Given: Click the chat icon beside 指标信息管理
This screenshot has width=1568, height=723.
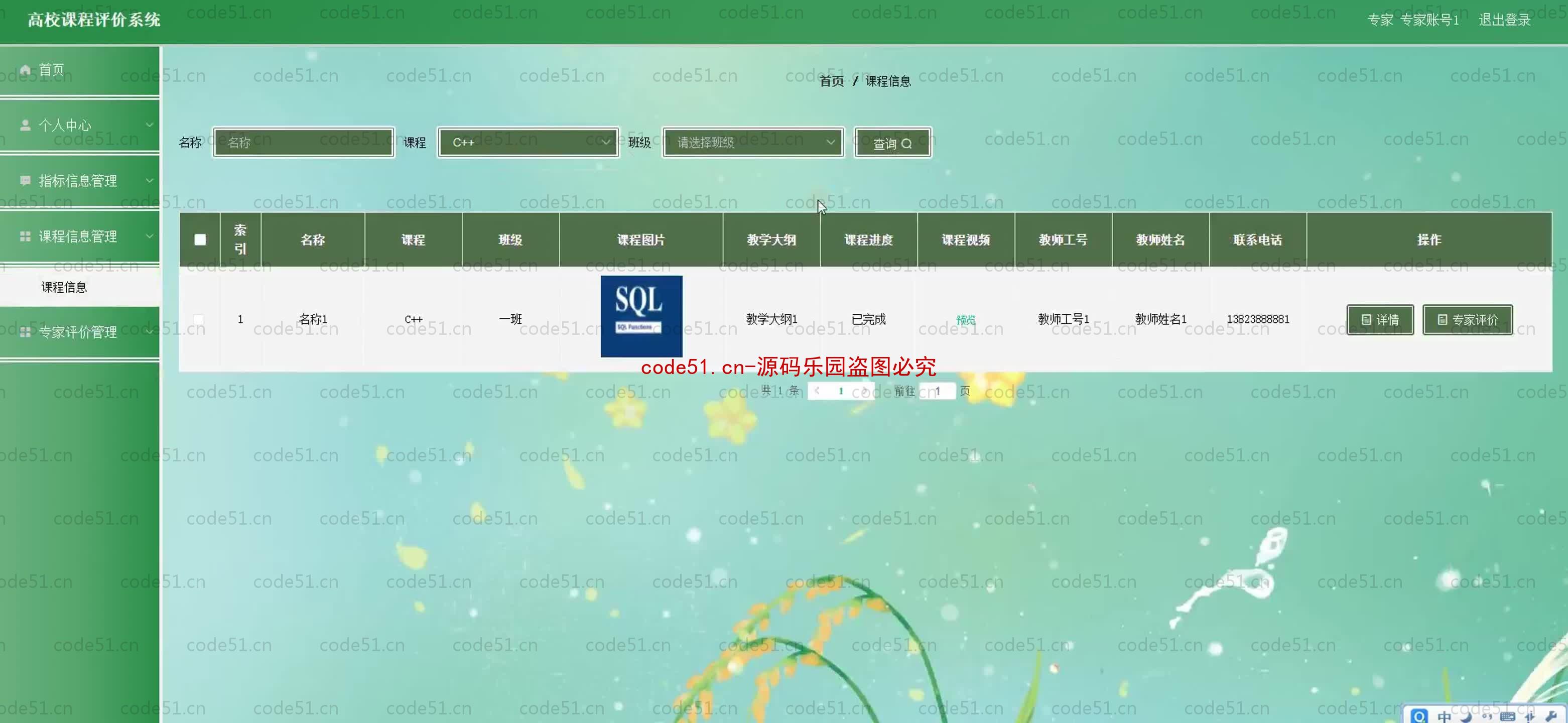Looking at the screenshot, I should pyautogui.click(x=25, y=181).
